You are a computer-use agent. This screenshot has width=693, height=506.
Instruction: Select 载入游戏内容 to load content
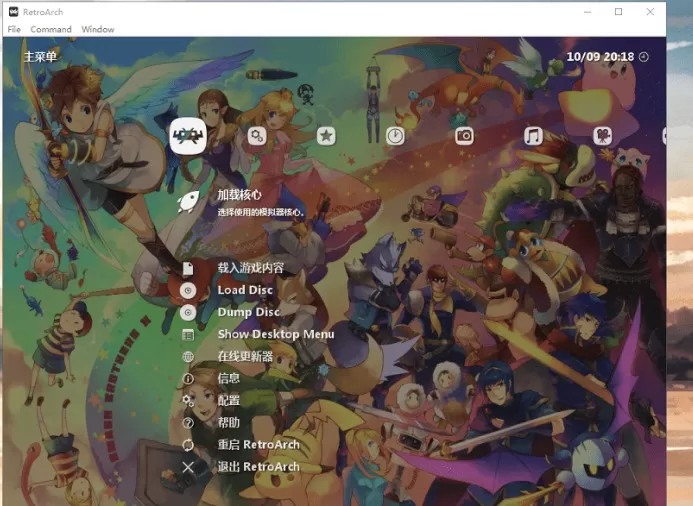coord(250,268)
